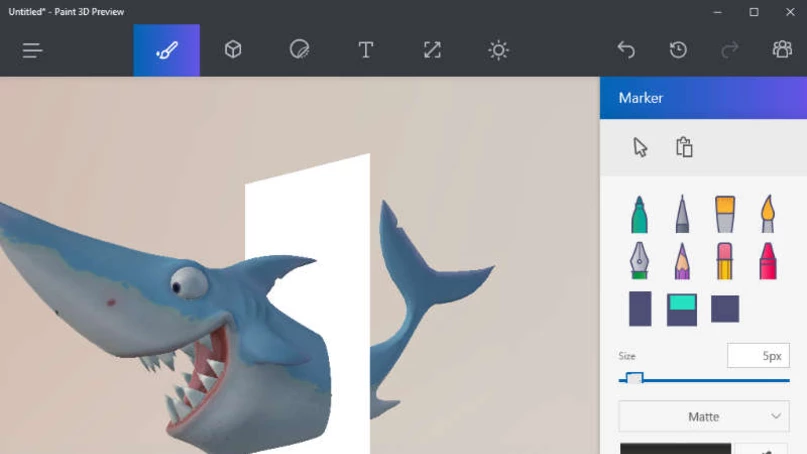Select the purple Pencil tool
This screenshot has height=454, width=807.
tap(682, 261)
